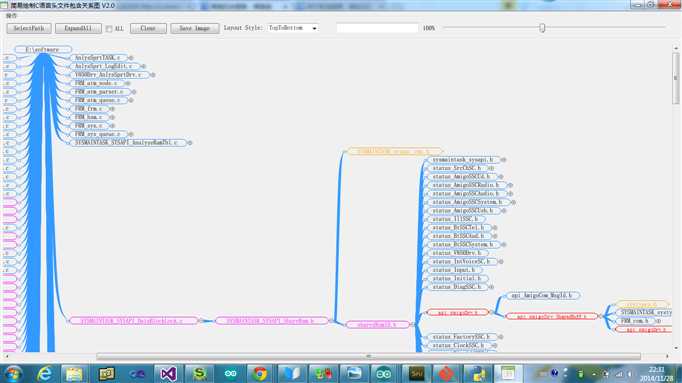Image resolution: width=682 pixels, height=383 pixels.
Task: Open the Layout Style dropdown
Action: 293,28
